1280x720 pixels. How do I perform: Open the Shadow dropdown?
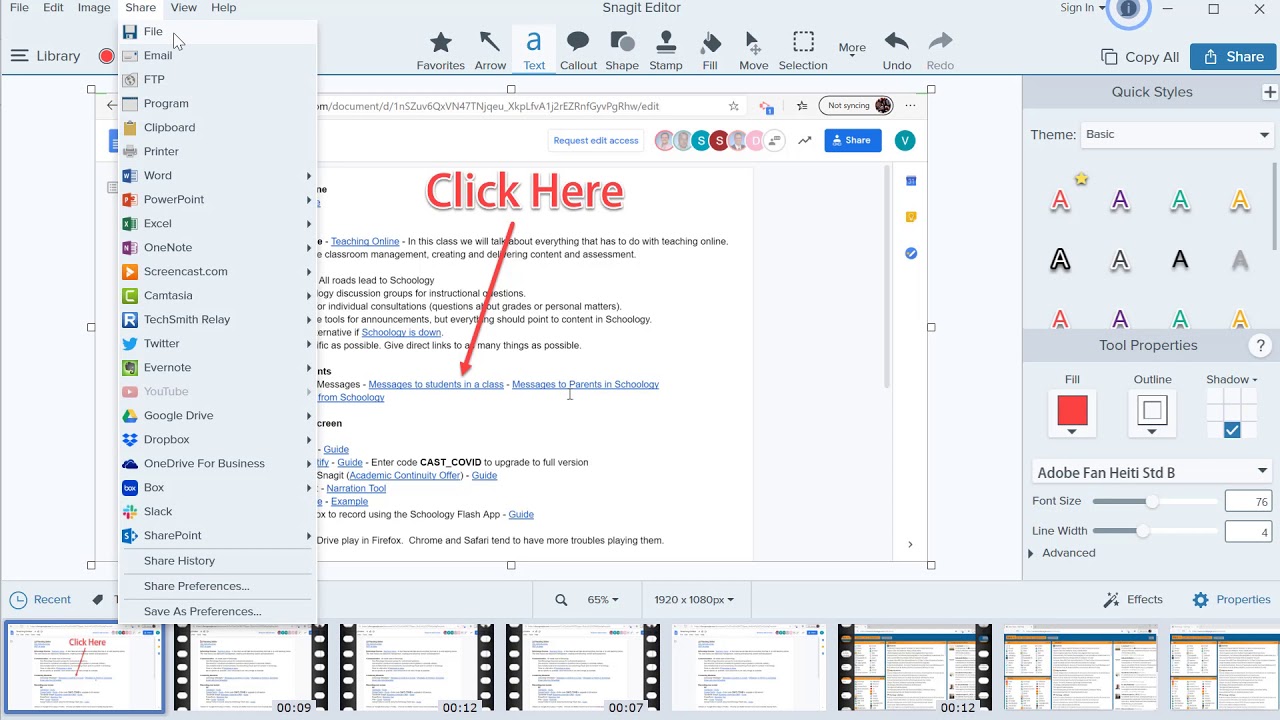point(1232,380)
